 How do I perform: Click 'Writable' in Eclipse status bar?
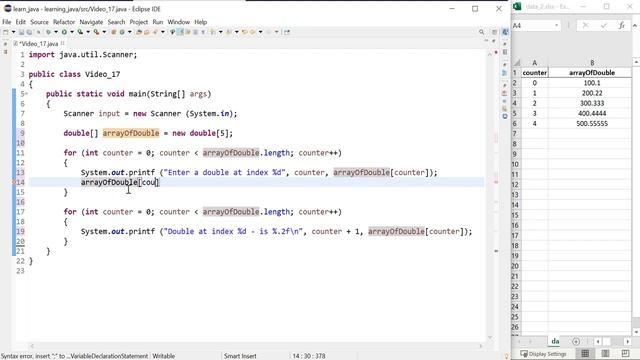pos(164,356)
